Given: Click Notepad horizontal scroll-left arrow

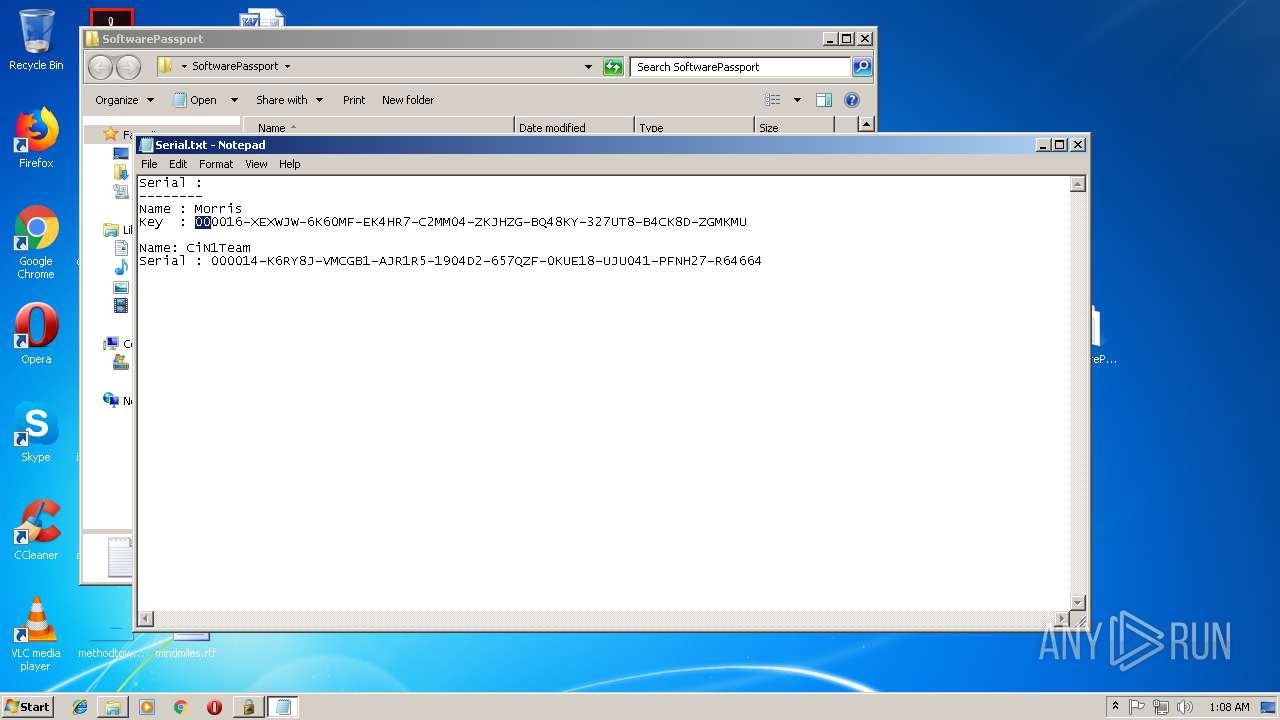Looking at the screenshot, I should click(146, 618).
